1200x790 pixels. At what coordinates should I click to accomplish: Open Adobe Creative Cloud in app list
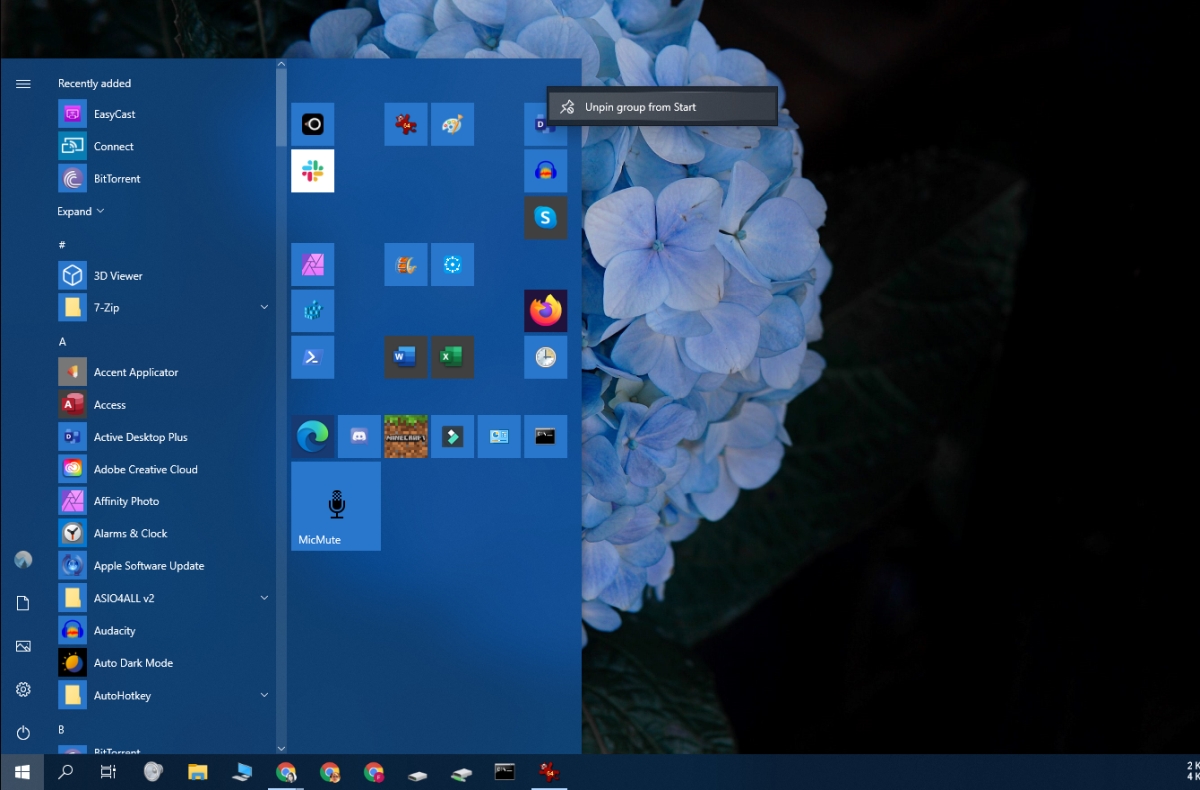click(x=163, y=469)
